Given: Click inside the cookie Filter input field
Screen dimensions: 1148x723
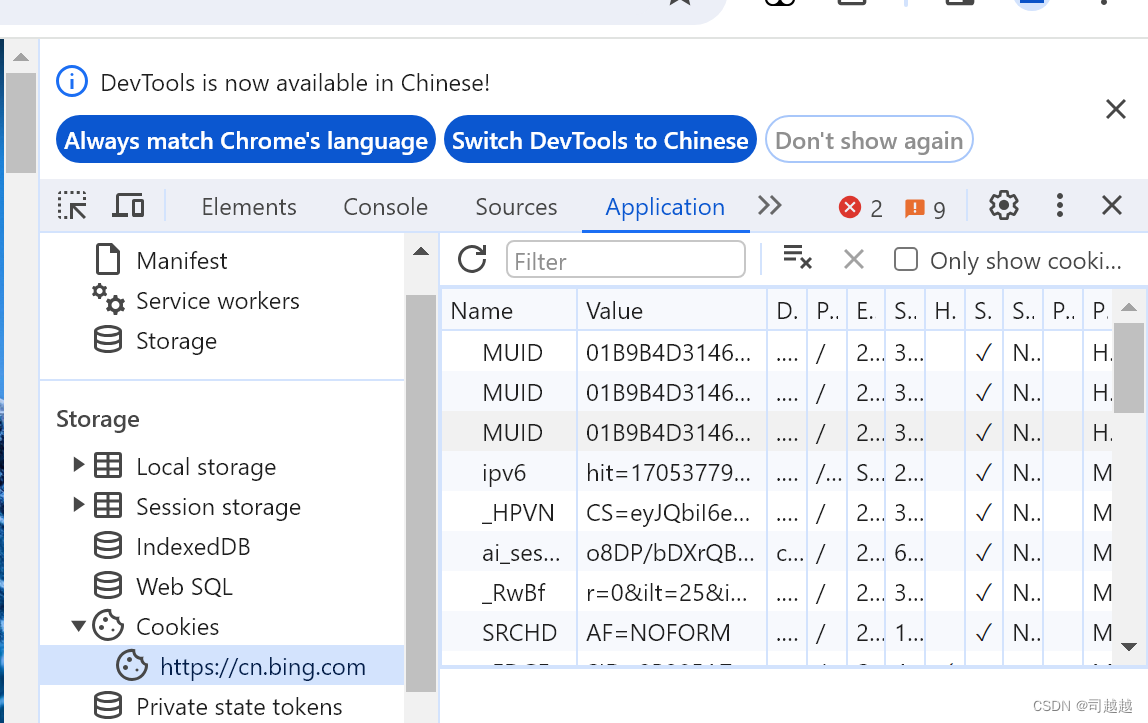Looking at the screenshot, I should pyautogui.click(x=625, y=259).
